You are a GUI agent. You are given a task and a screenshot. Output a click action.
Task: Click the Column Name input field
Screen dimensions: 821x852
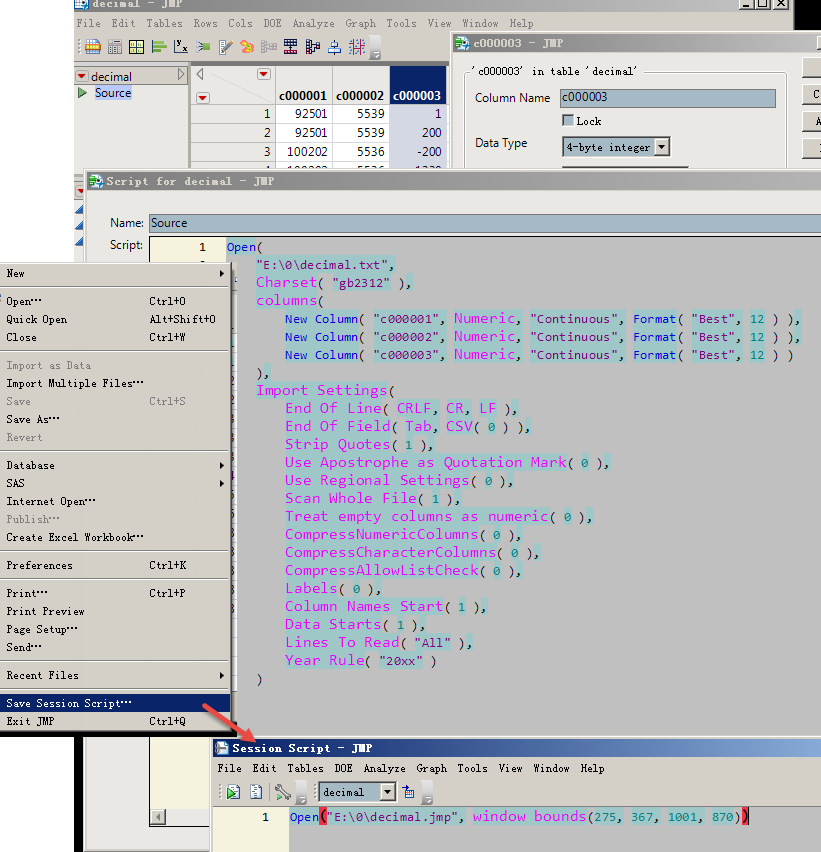[x=667, y=98]
